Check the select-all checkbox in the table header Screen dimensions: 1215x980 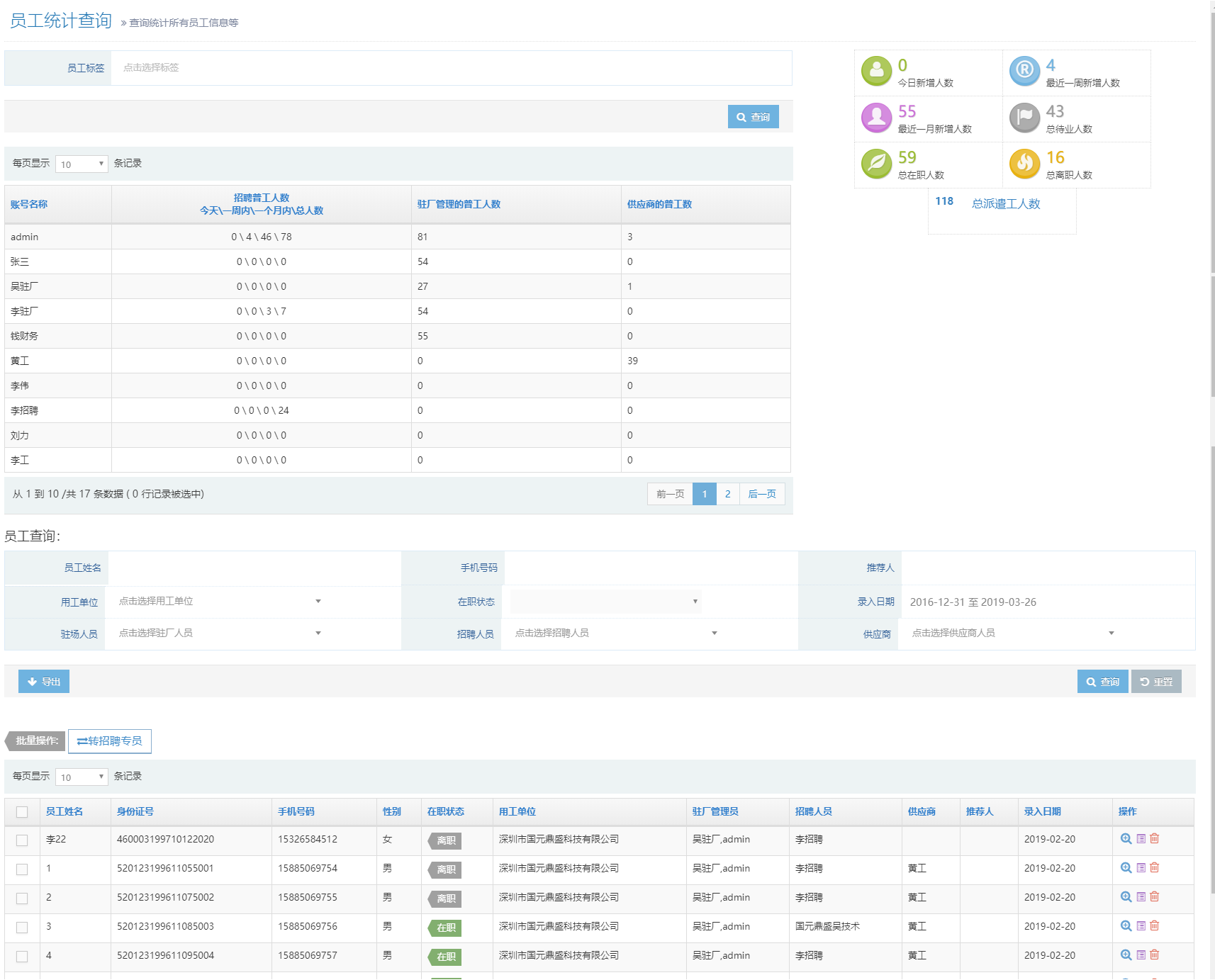[22, 812]
